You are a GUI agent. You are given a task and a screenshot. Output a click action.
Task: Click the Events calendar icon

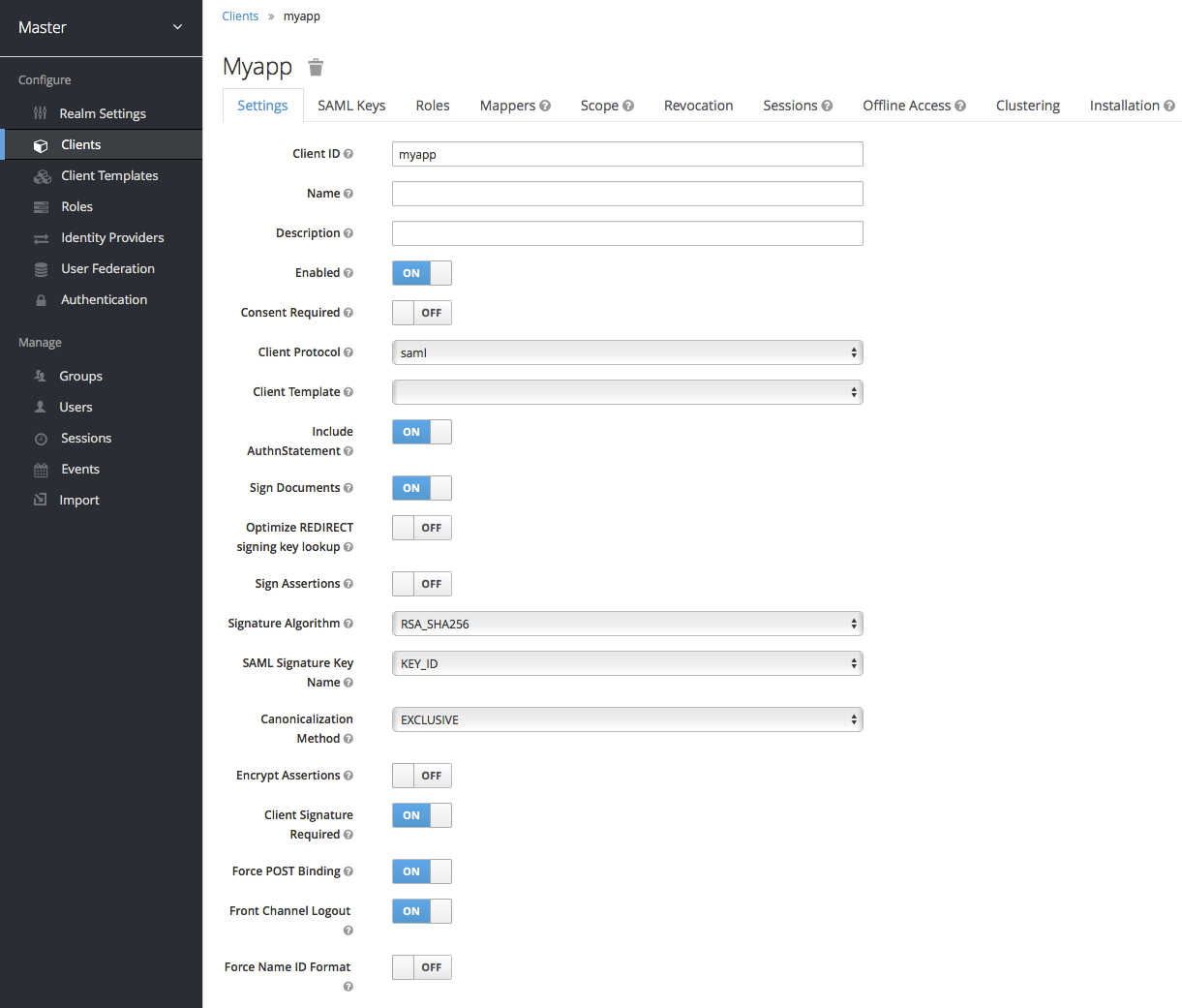click(x=41, y=470)
